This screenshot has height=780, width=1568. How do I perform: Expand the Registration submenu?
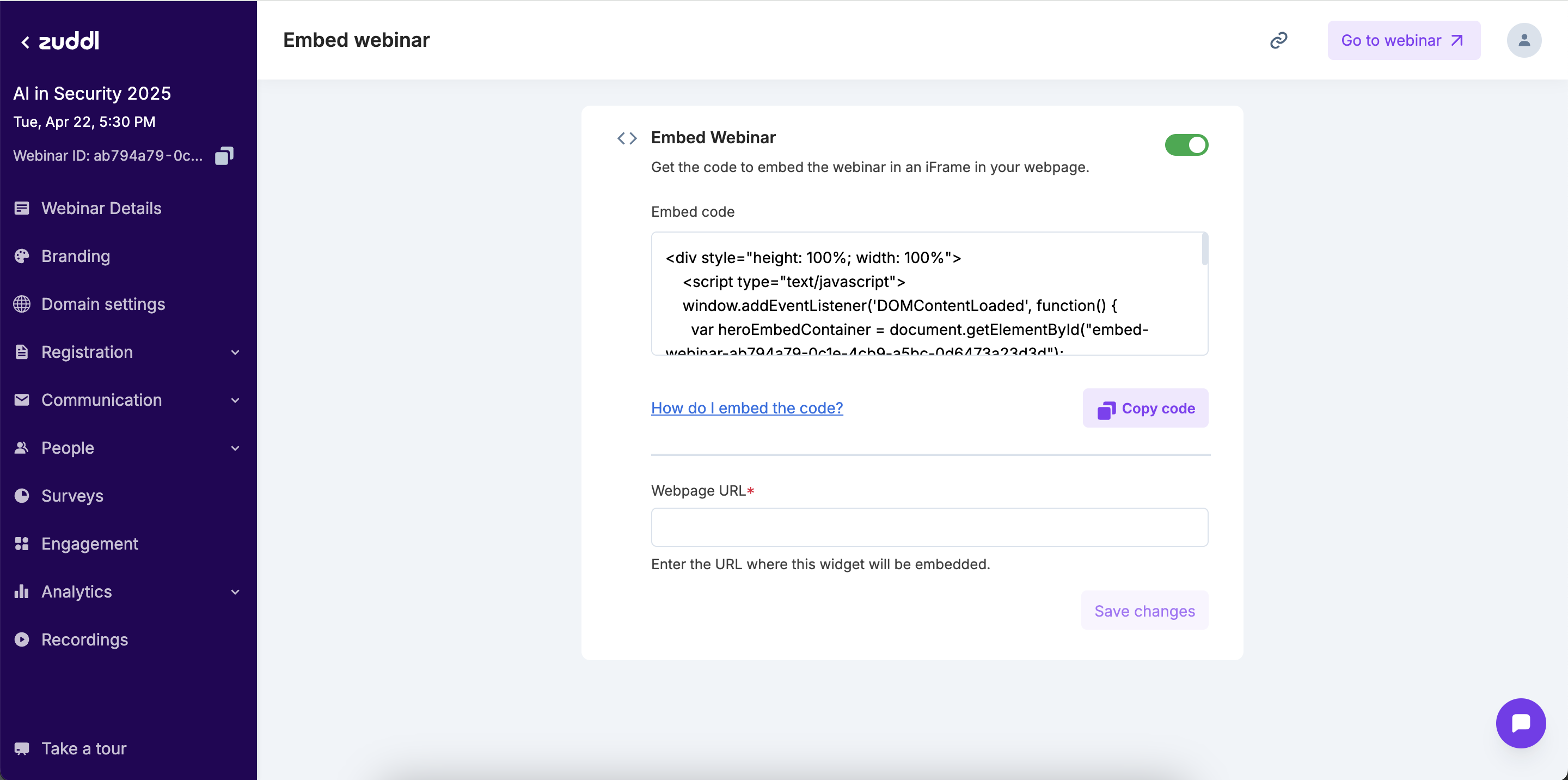coord(235,352)
